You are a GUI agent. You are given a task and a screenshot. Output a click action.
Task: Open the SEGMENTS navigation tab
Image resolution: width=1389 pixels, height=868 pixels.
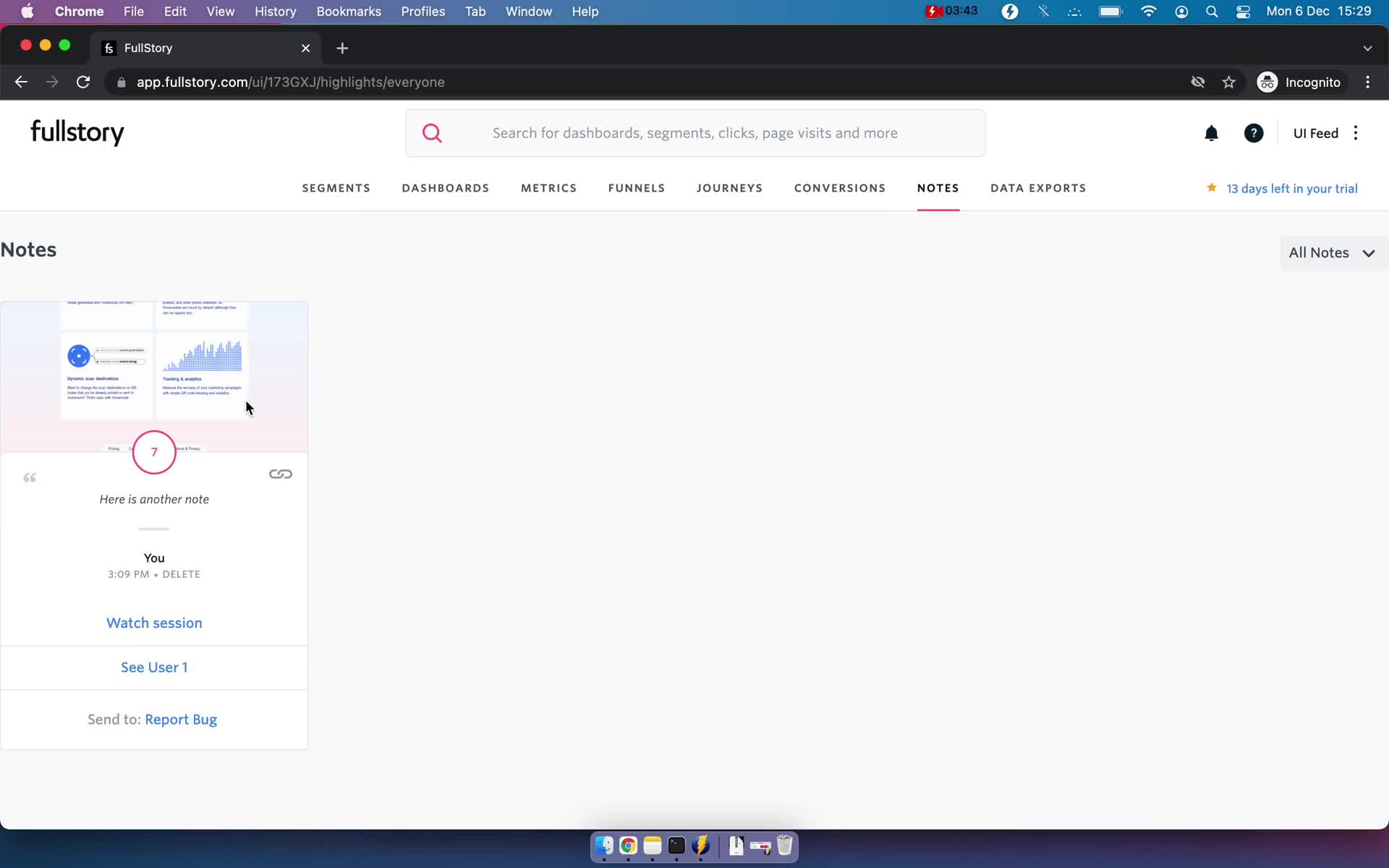point(336,188)
